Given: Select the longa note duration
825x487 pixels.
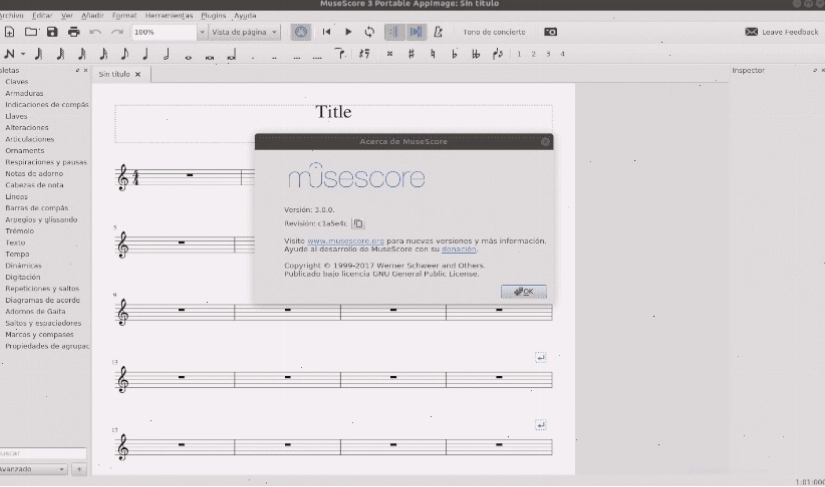Looking at the screenshot, I should pyautogui.click(x=232, y=55).
